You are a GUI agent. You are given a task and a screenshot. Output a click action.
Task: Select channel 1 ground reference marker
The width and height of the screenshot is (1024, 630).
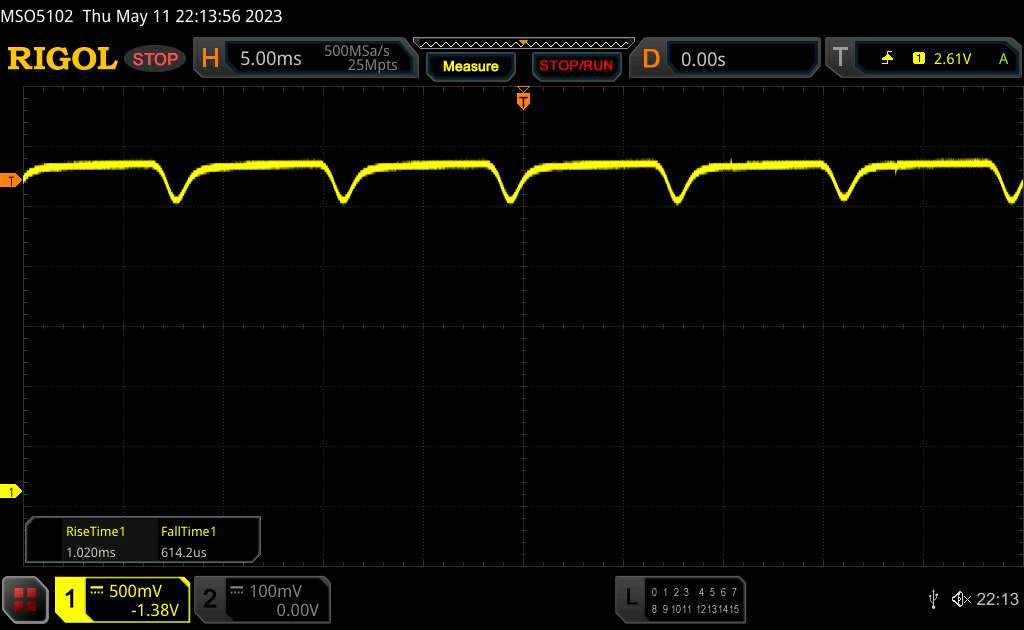(13, 491)
